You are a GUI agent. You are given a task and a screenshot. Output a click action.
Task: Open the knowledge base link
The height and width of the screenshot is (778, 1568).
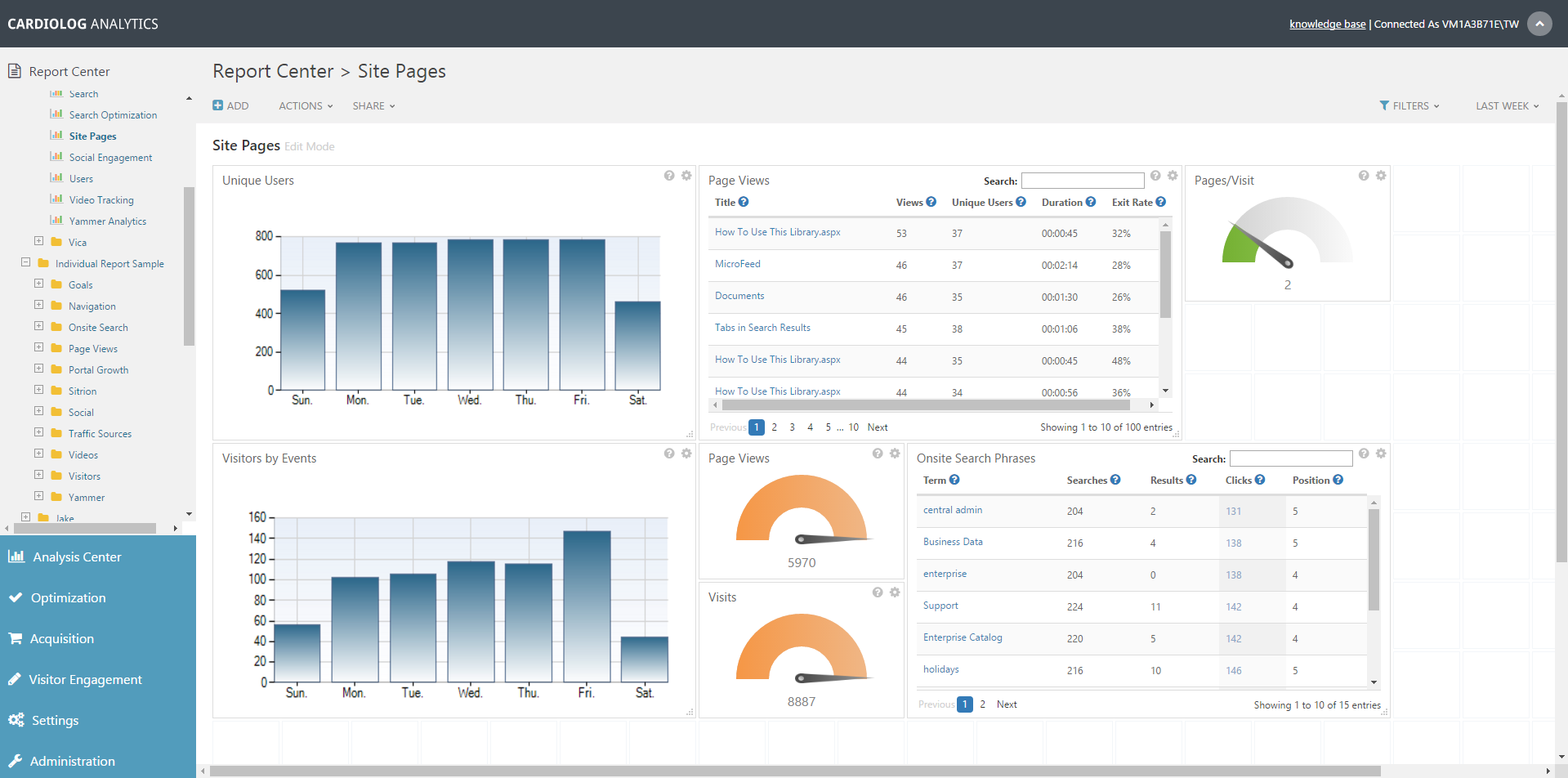pos(1327,24)
